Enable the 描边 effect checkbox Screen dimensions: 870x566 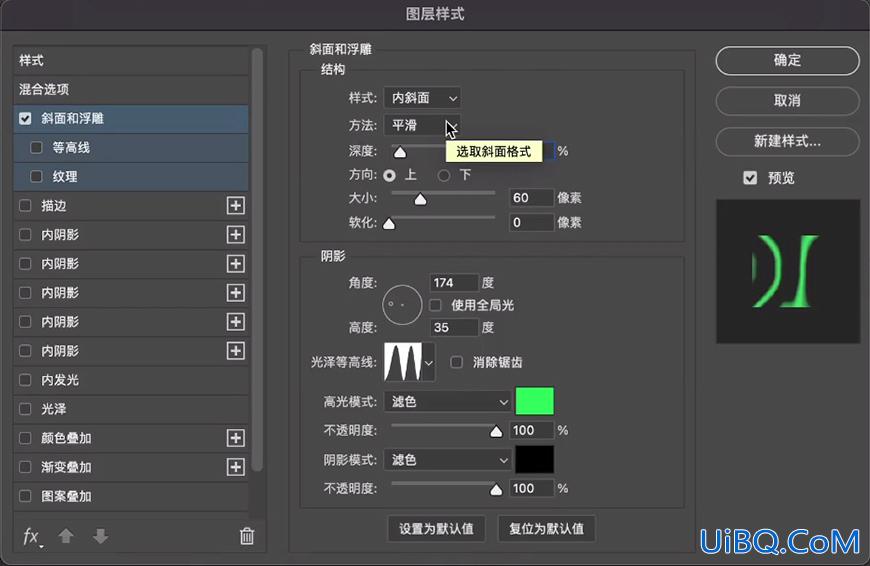25,205
